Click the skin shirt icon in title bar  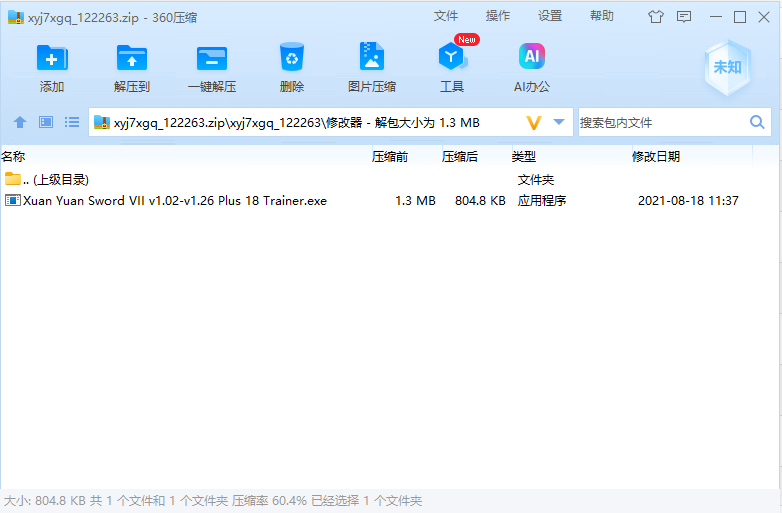click(656, 17)
